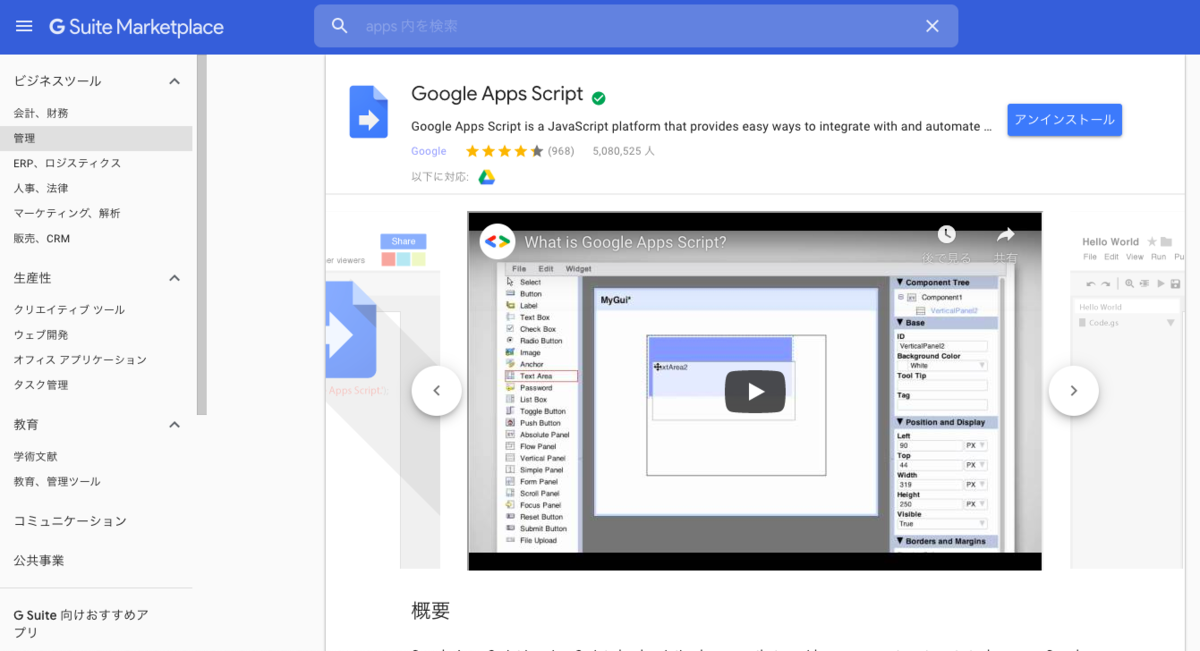Open G Suite 向けおすすめアプリ

[81, 624]
